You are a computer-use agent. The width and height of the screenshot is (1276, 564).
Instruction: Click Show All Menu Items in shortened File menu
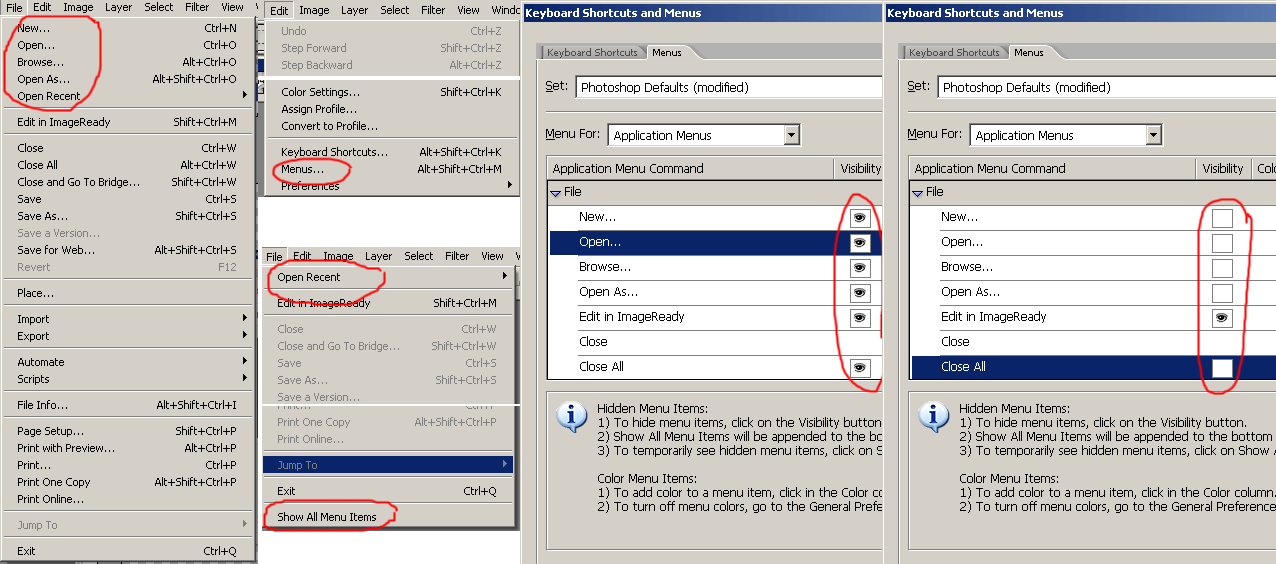pyautogui.click(x=389, y=517)
